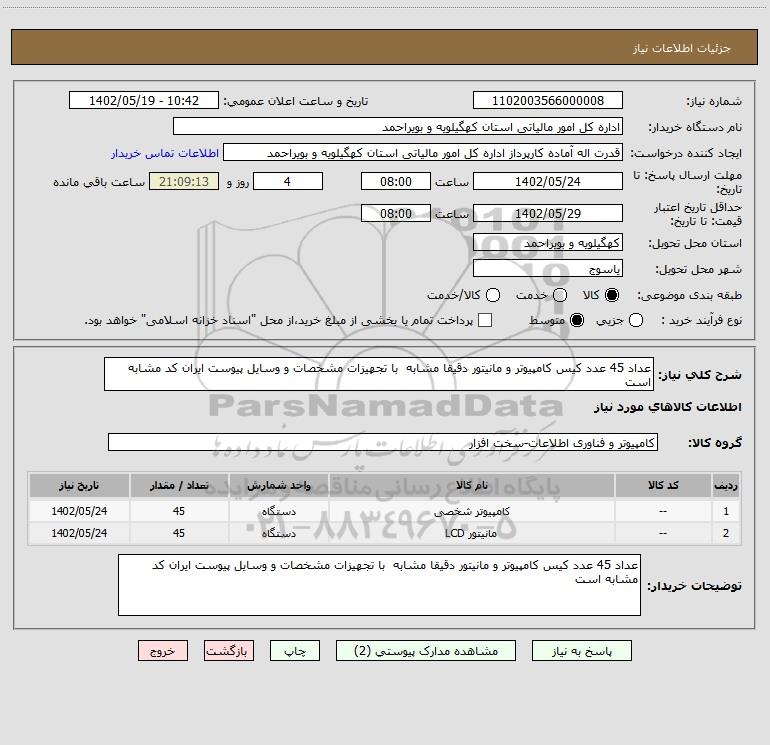The image size is (770, 745).
Task: Click the کد کالا column header
Action: [x=663, y=485]
